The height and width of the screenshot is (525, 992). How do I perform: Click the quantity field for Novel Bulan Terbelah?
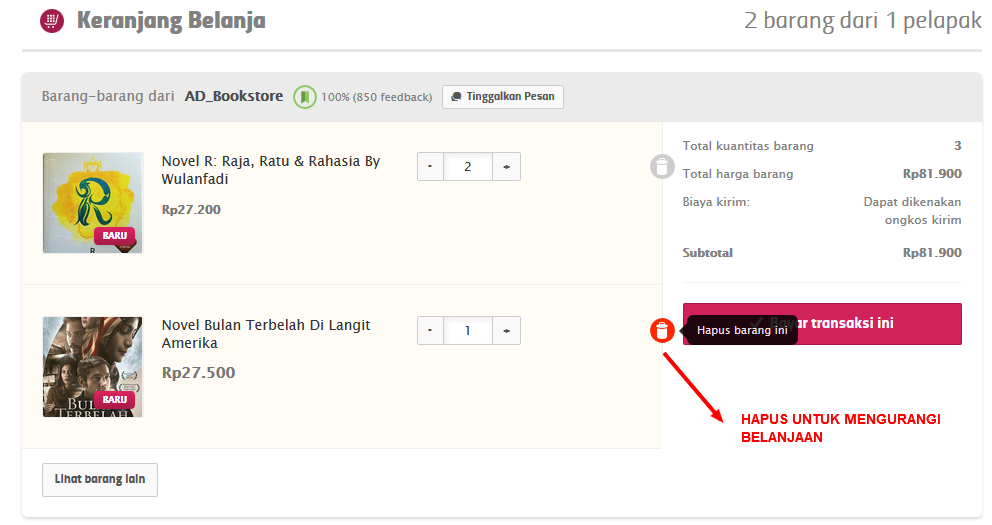[468, 331]
